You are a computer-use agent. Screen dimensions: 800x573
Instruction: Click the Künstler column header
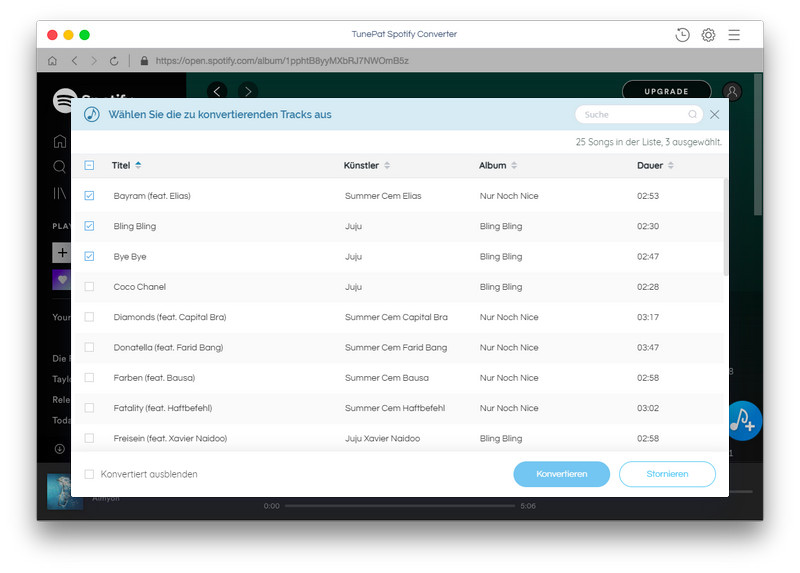click(x=361, y=165)
